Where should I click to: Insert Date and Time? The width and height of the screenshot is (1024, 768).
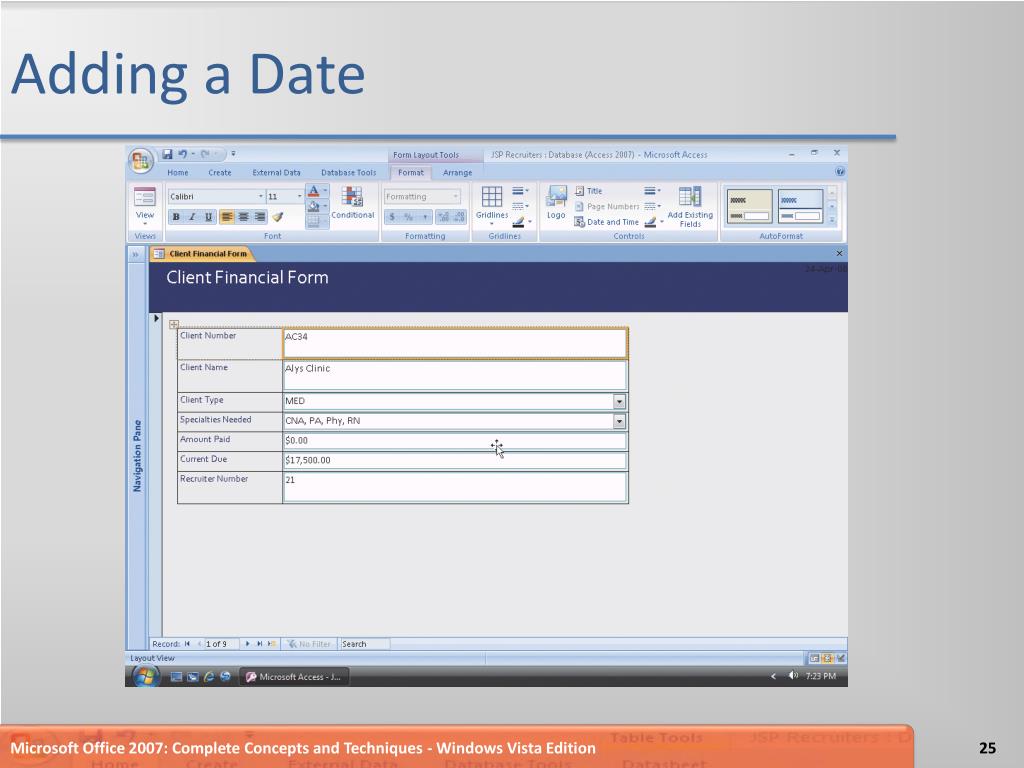pos(607,222)
